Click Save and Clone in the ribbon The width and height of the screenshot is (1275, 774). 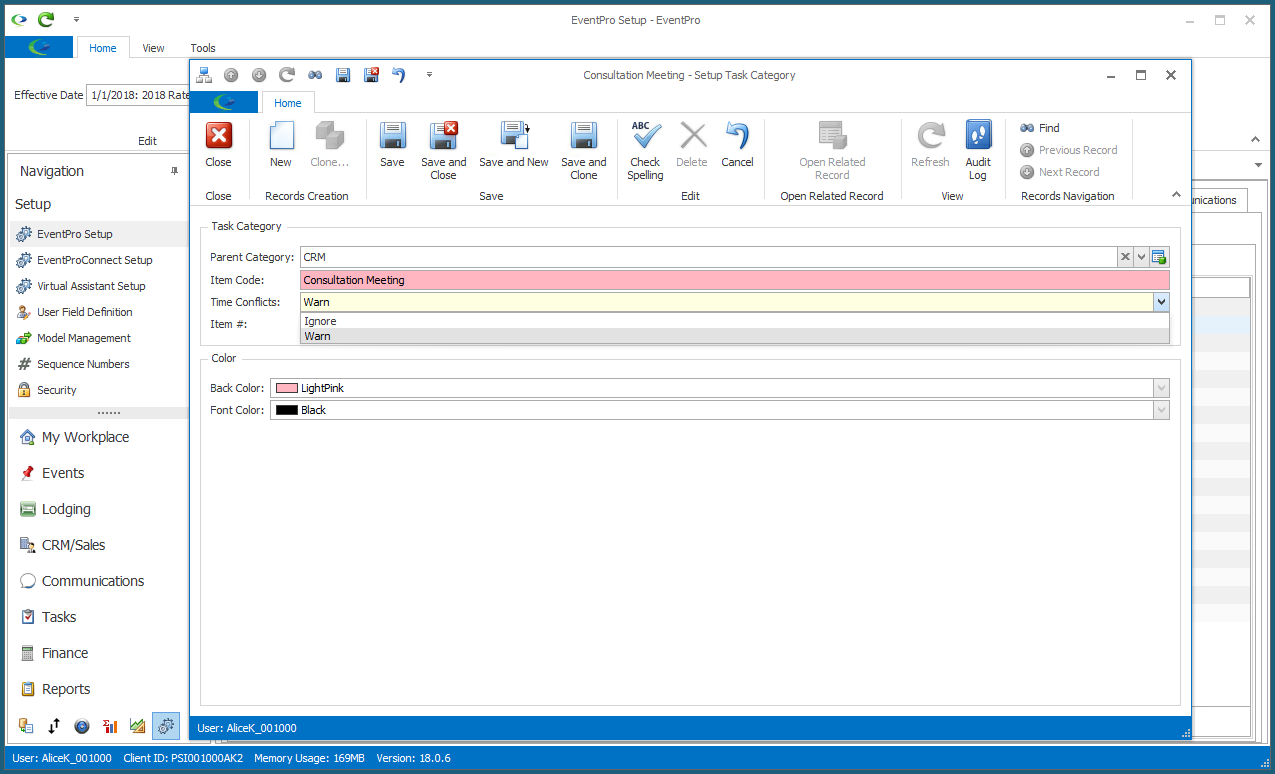584,151
